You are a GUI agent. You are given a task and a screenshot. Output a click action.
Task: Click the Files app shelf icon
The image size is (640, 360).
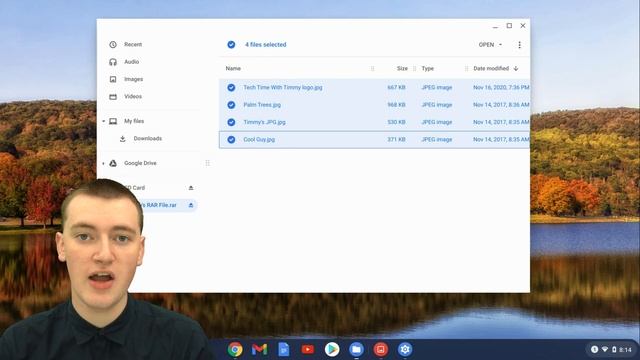pyautogui.click(x=356, y=349)
